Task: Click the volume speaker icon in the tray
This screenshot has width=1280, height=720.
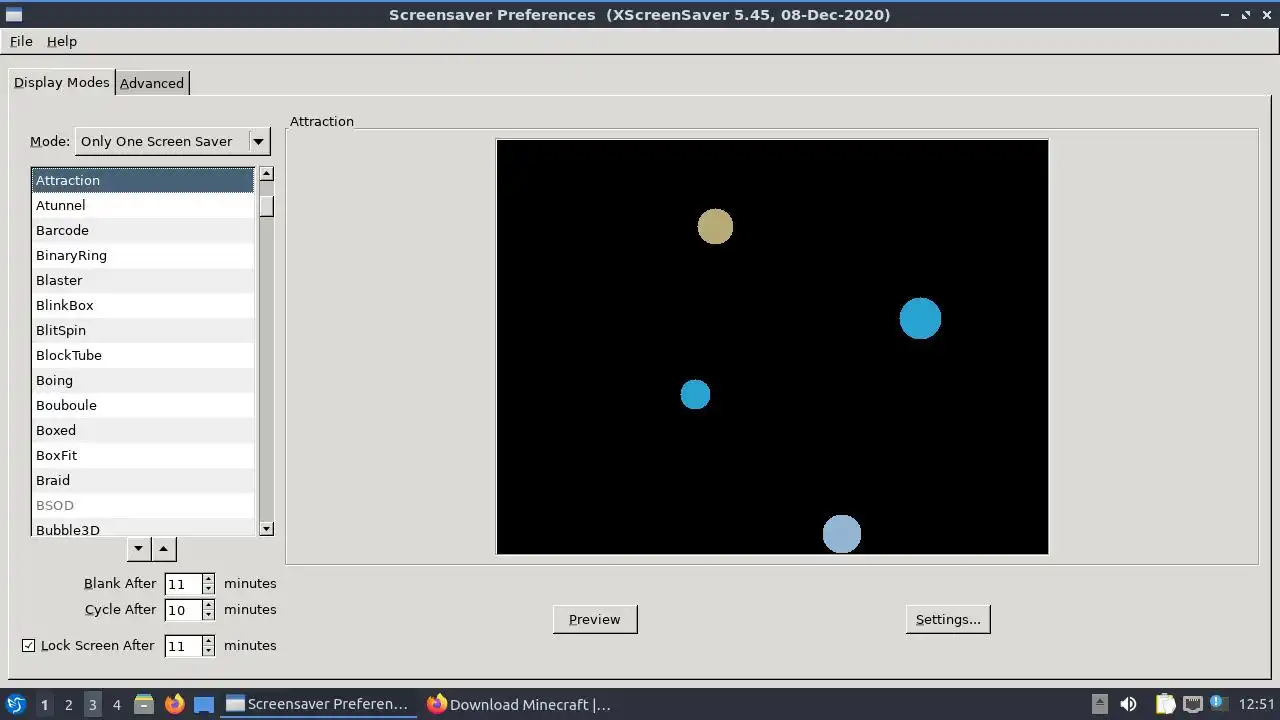Action: coord(1128,704)
